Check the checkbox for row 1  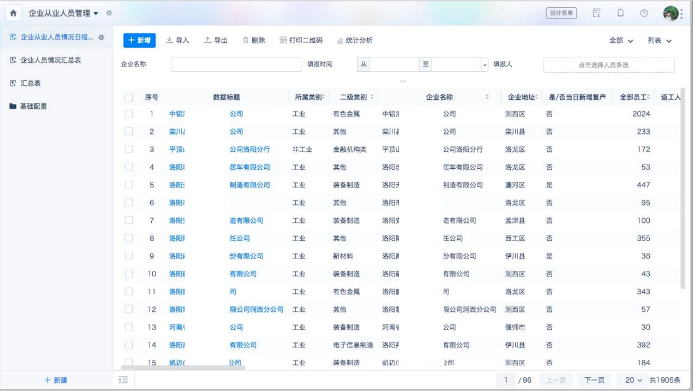tap(129, 114)
